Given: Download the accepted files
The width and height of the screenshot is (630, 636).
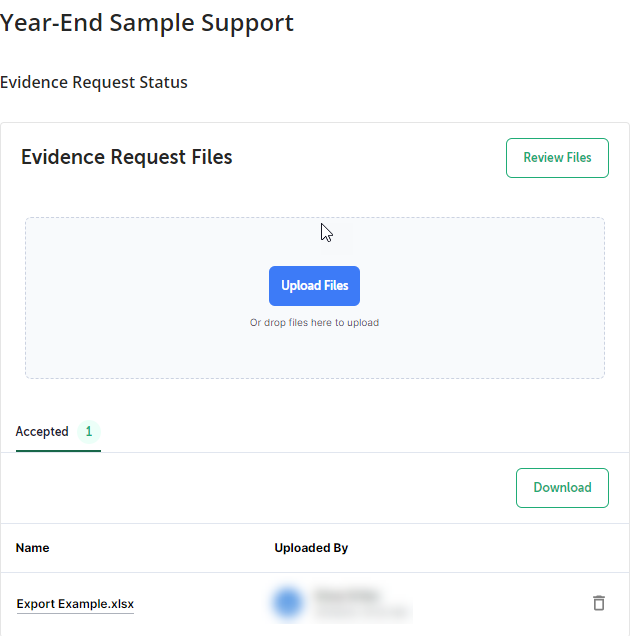Looking at the screenshot, I should tap(562, 488).
